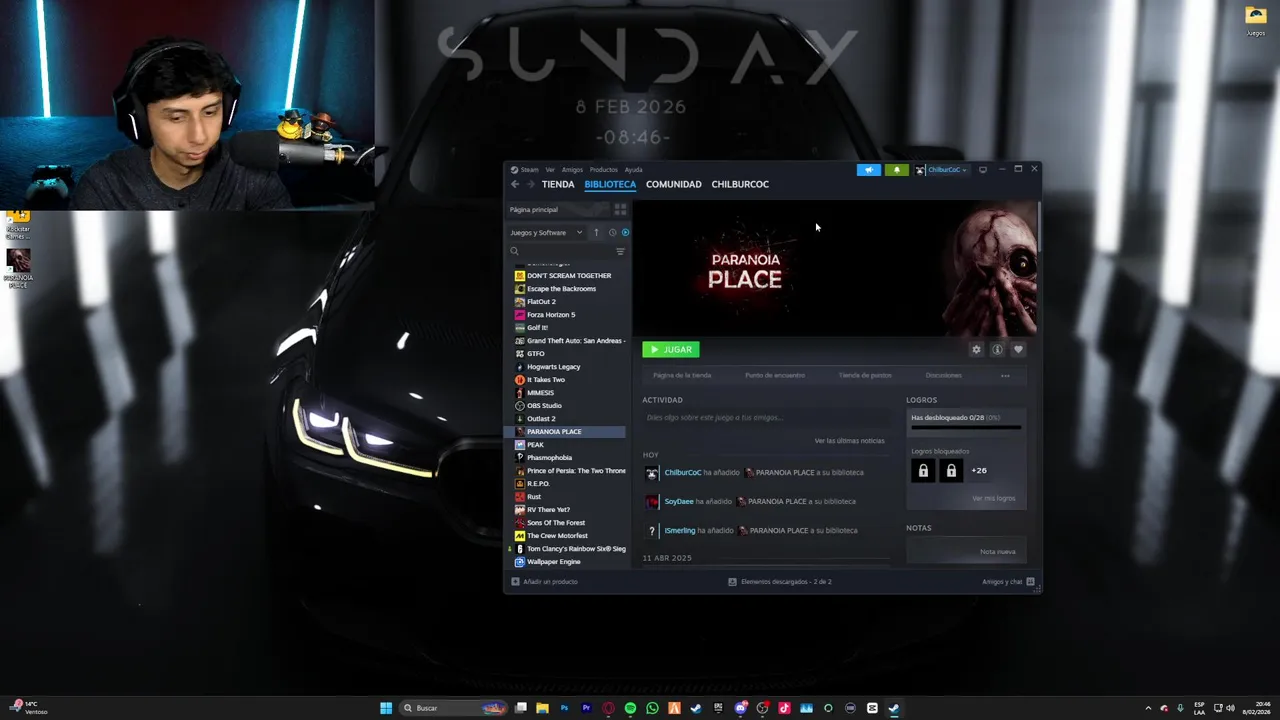
Task: Open advanced library filter options icon
Action: click(x=620, y=252)
